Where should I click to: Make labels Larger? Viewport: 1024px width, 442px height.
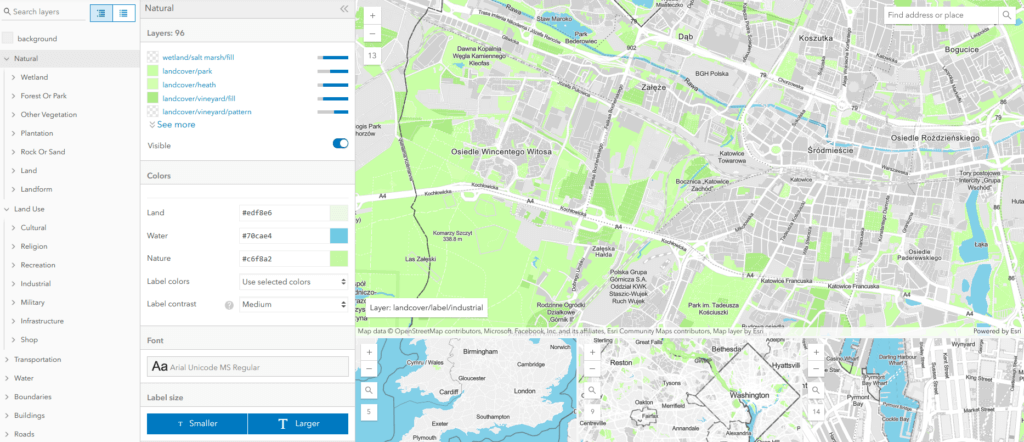pos(298,424)
